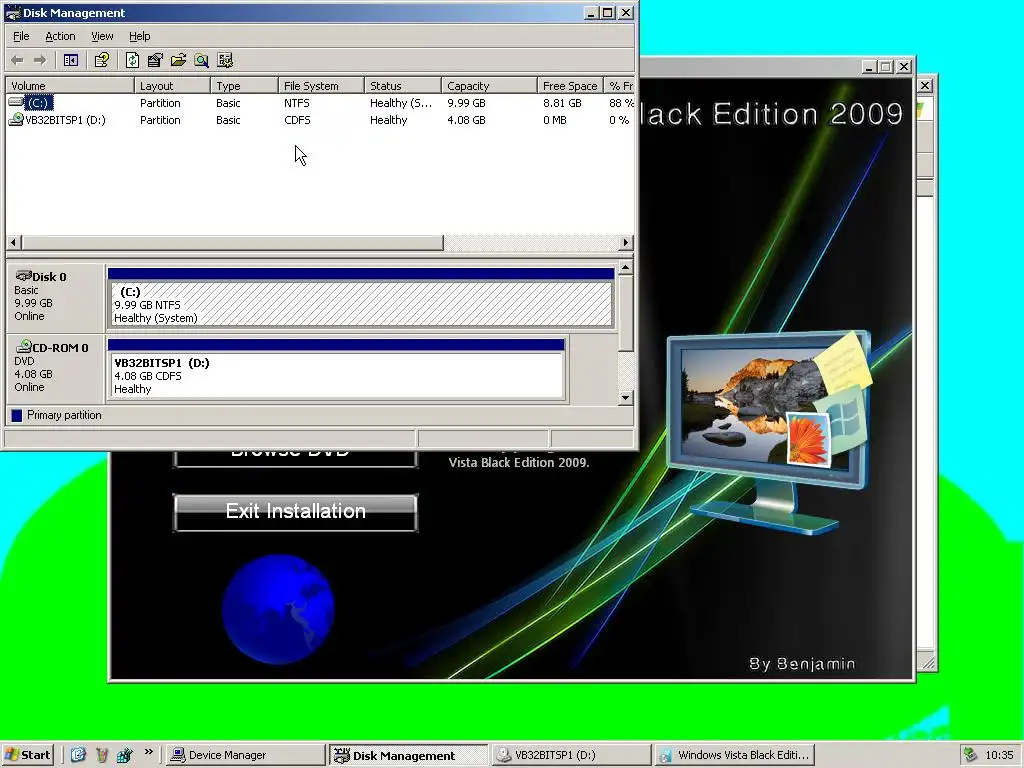
Task: Select the VB32BITSP1 (D:) volume row label
Action: (65, 120)
